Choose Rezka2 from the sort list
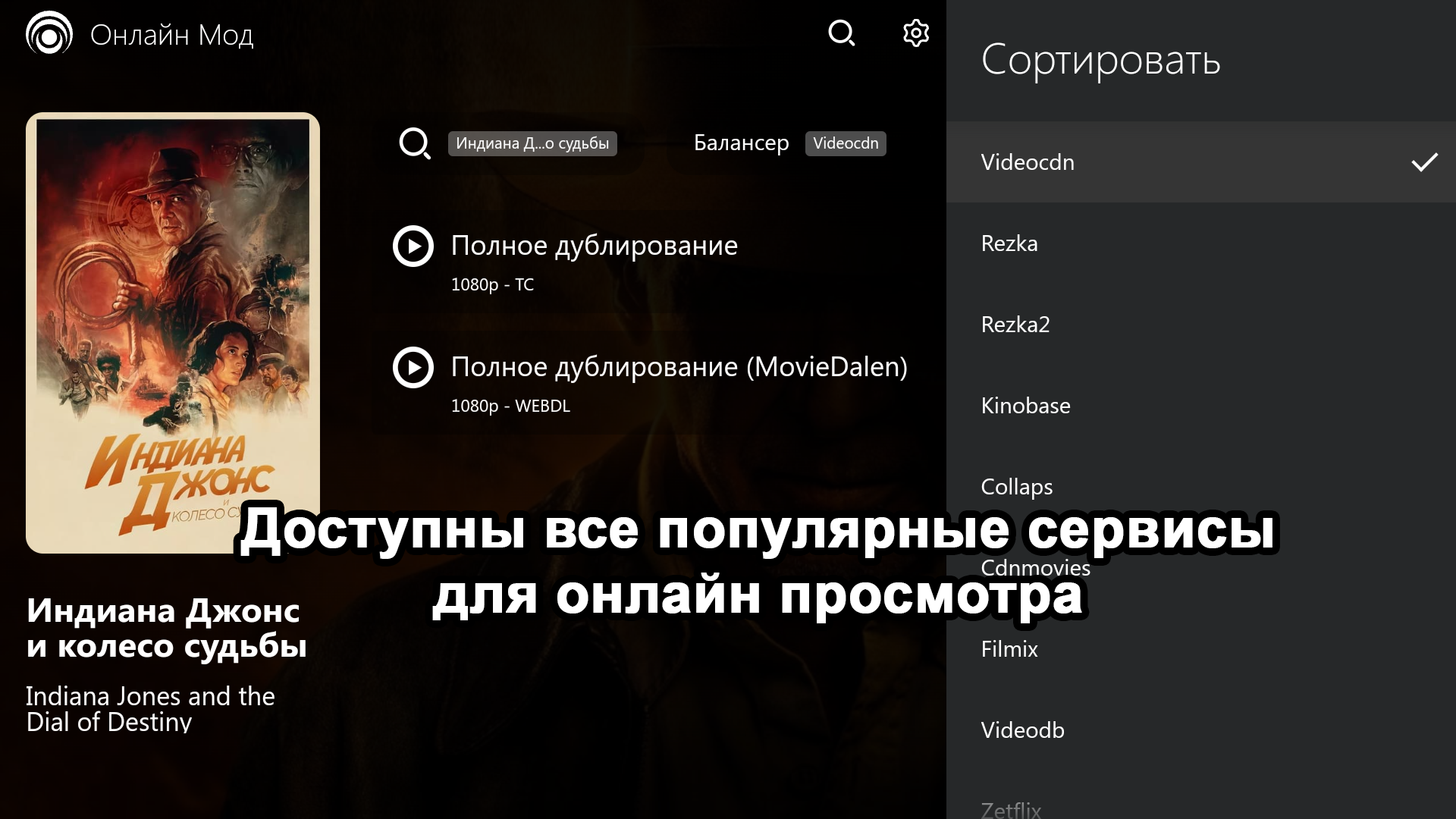The height and width of the screenshot is (819, 1456). [x=1015, y=325]
